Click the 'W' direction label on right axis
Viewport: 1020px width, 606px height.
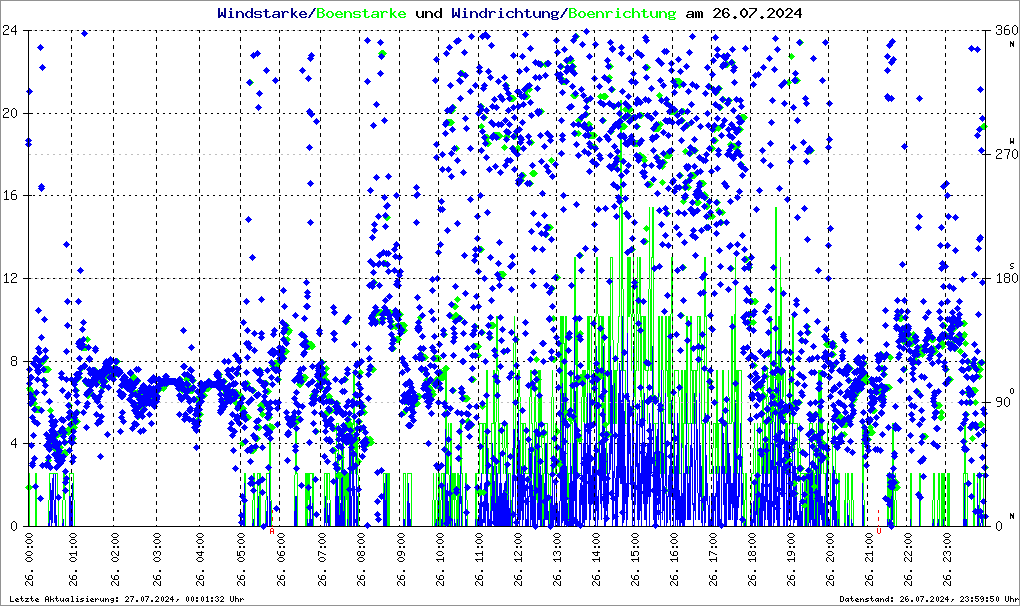pos(1012,141)
